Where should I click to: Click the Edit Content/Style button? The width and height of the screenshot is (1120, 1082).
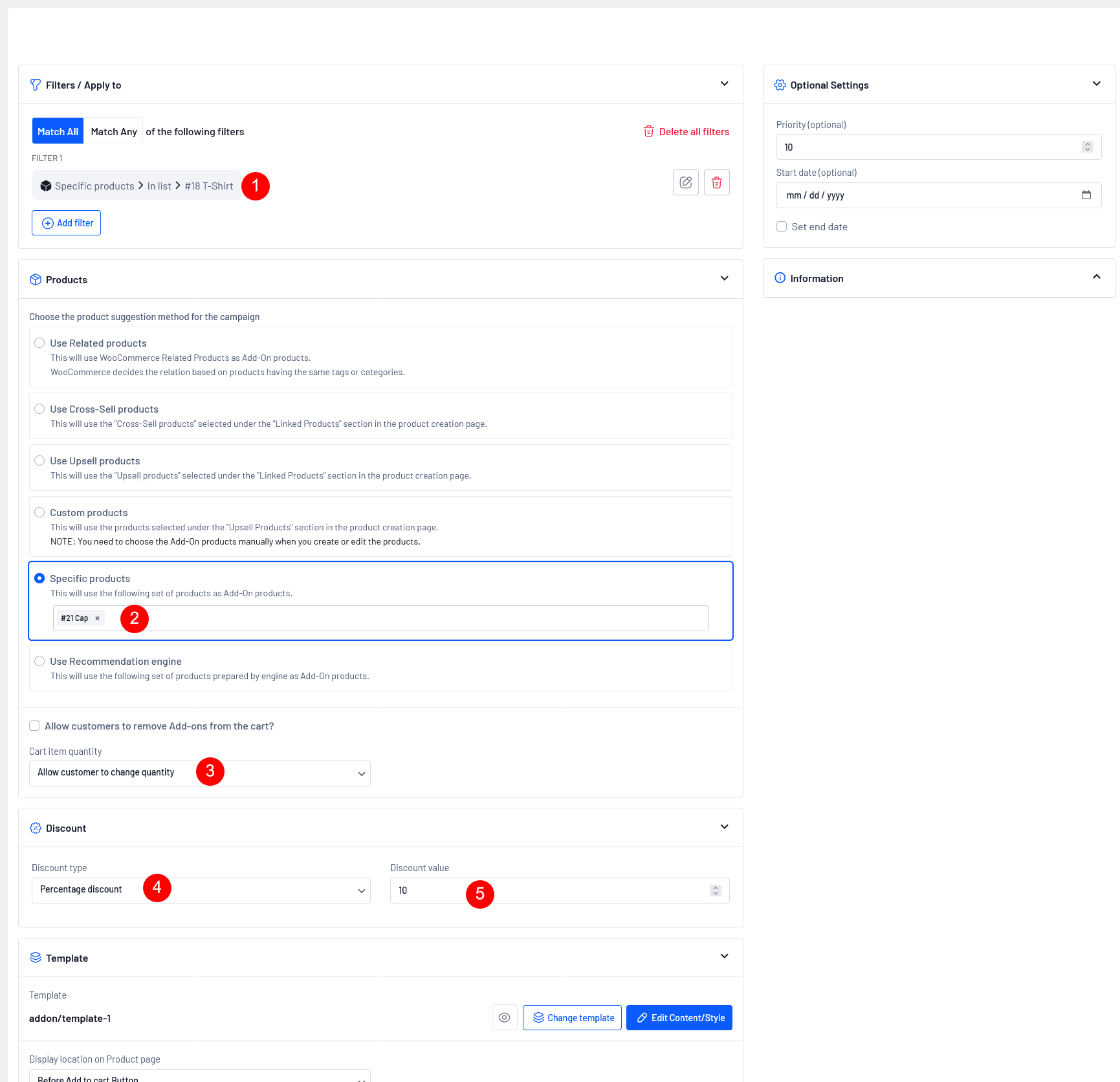tap(679, 1018)
